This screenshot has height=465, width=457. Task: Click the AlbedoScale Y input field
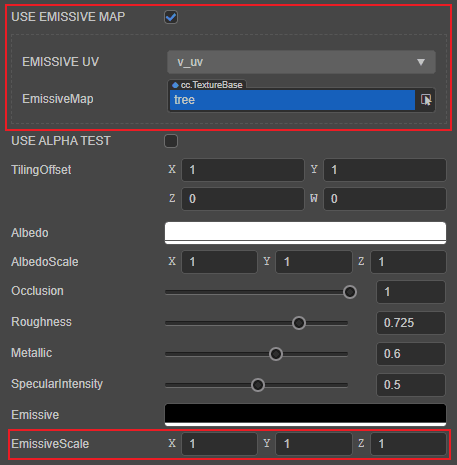pyautogui.click(x=314, y=262)
